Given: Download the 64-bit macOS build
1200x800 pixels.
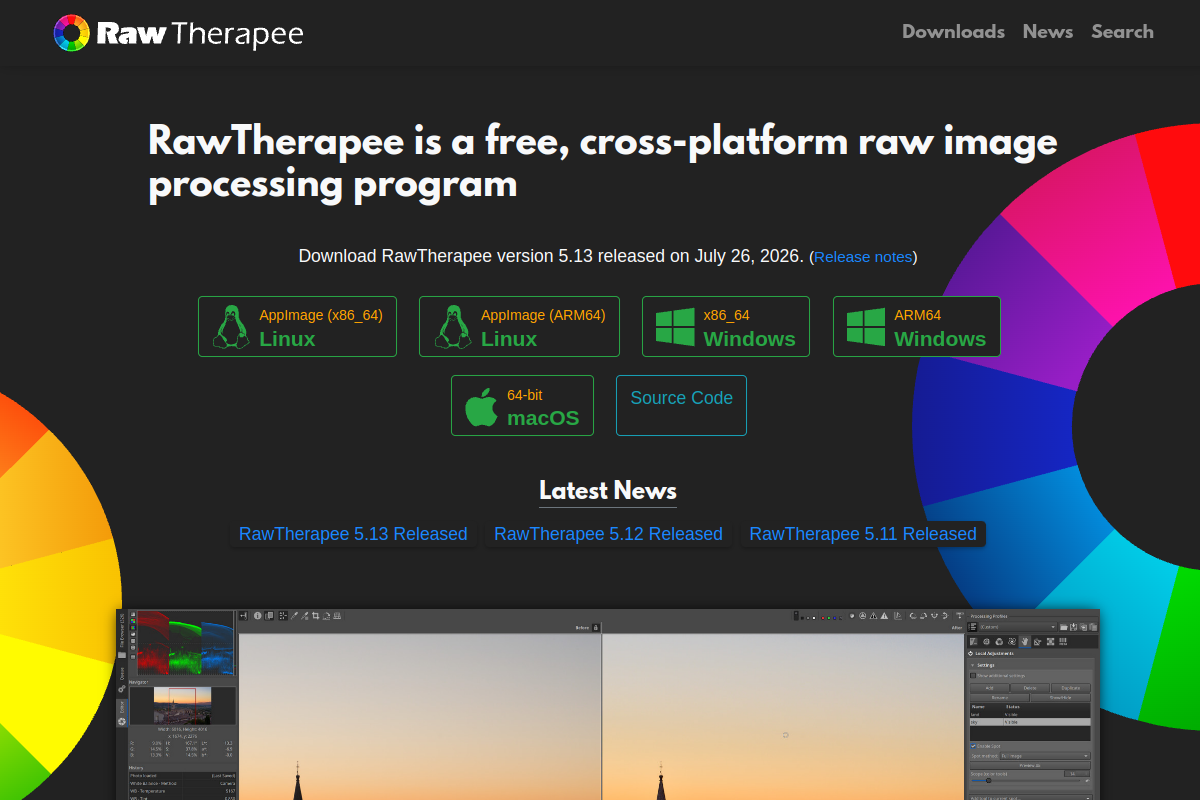Looking at the screenshot, I should (x=522, y=405).
